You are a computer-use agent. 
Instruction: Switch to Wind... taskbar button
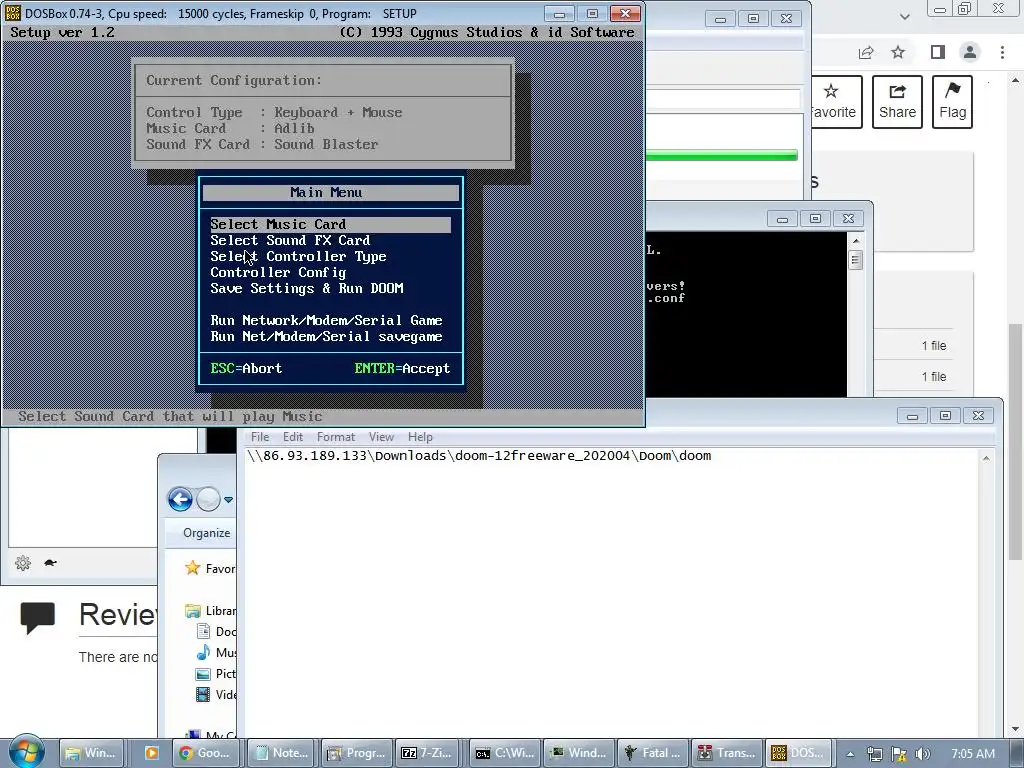579,753
